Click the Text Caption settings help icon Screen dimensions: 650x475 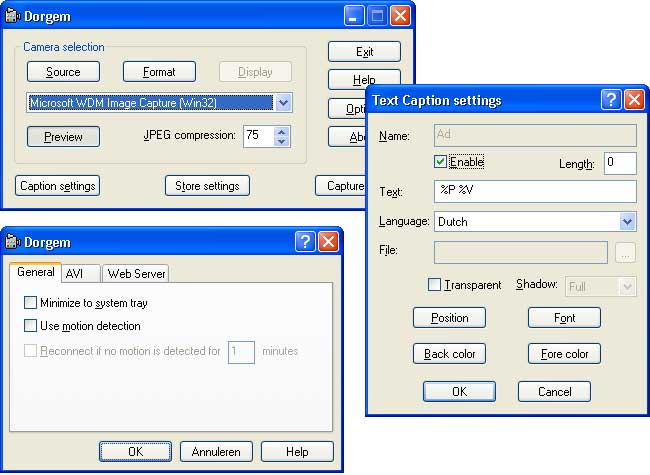pos(610,100)
